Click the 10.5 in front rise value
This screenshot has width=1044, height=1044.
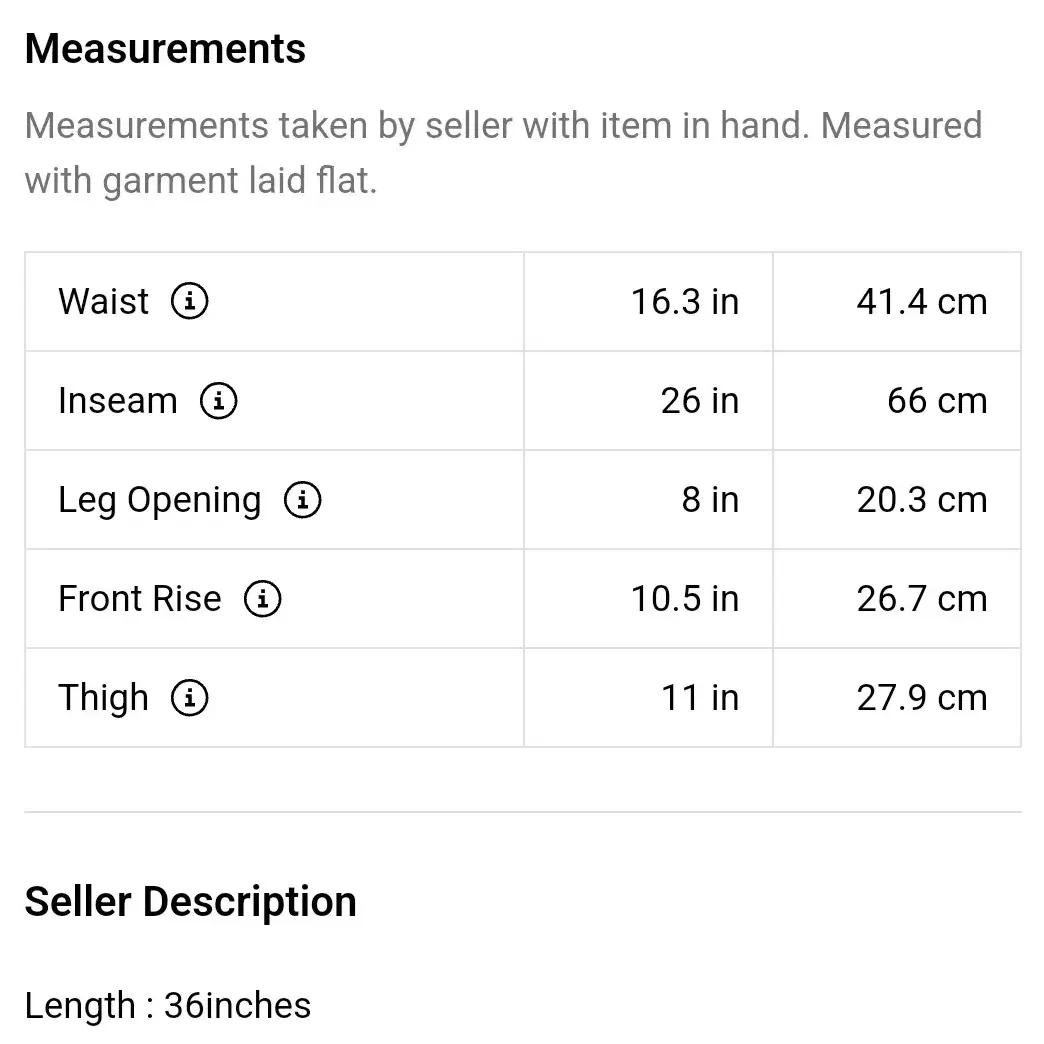(x=685, y=599)
